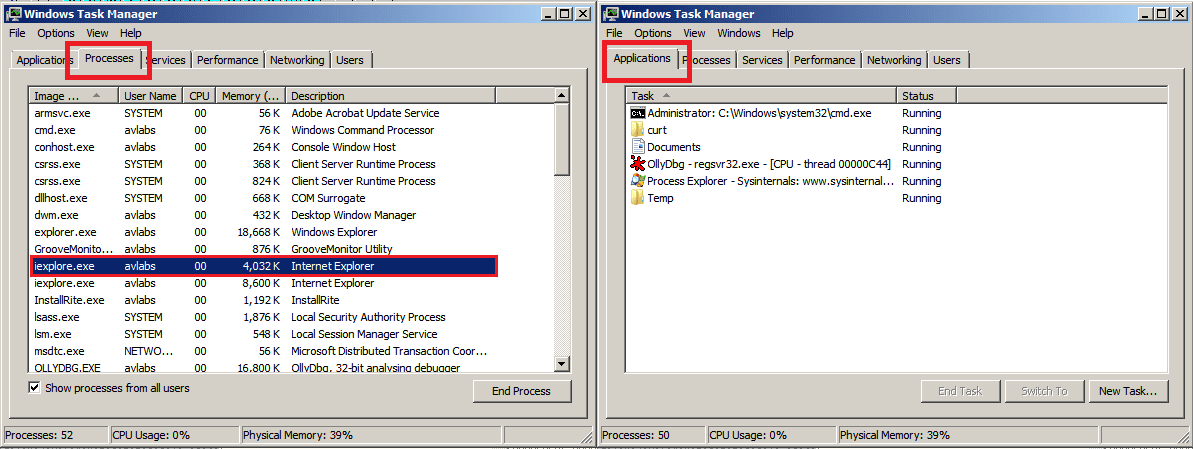
Task: Sort processes by User Name column header
Action: click(x=151, y=96)
